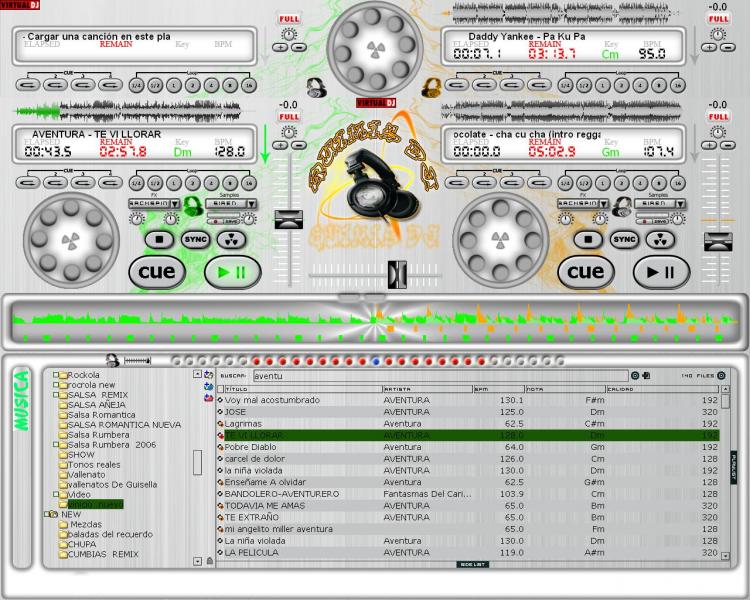Click the VirtualDJ logo in the top-left corner
The width and height of the screenshot is (750, 600).
pos(20,5)
